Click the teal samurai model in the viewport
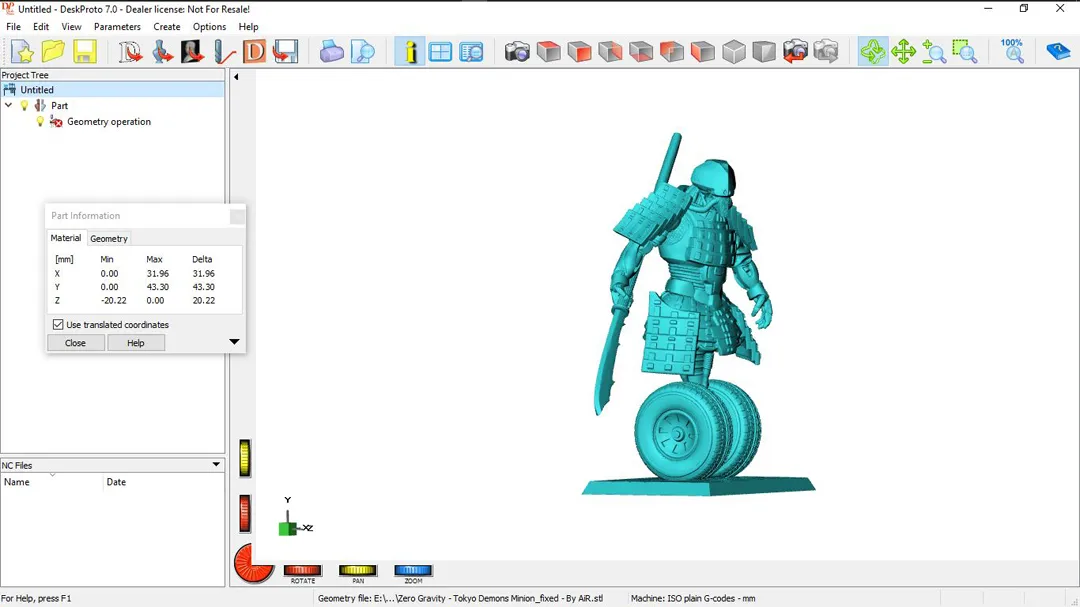This screenshot has height=607, width=1080. click(696, 313)
